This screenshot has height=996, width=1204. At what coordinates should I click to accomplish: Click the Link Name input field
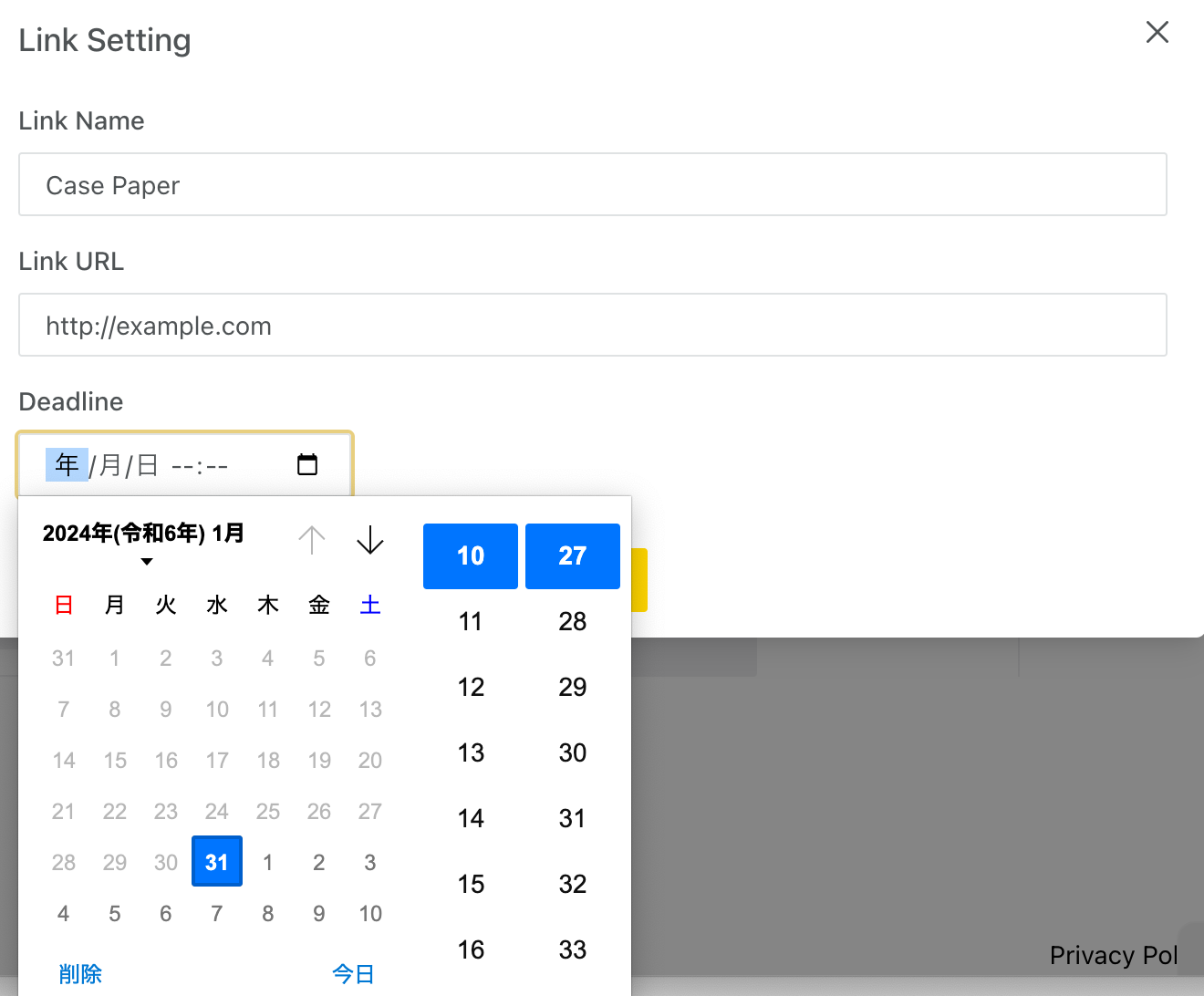[593, 184]
